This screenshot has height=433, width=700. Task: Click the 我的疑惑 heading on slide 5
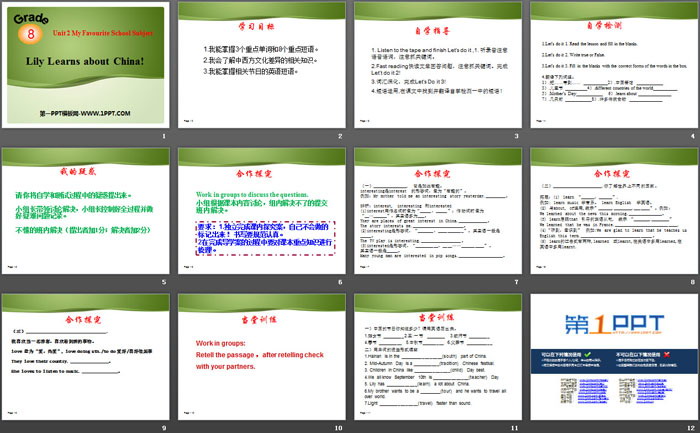click(x=78, y=171)
